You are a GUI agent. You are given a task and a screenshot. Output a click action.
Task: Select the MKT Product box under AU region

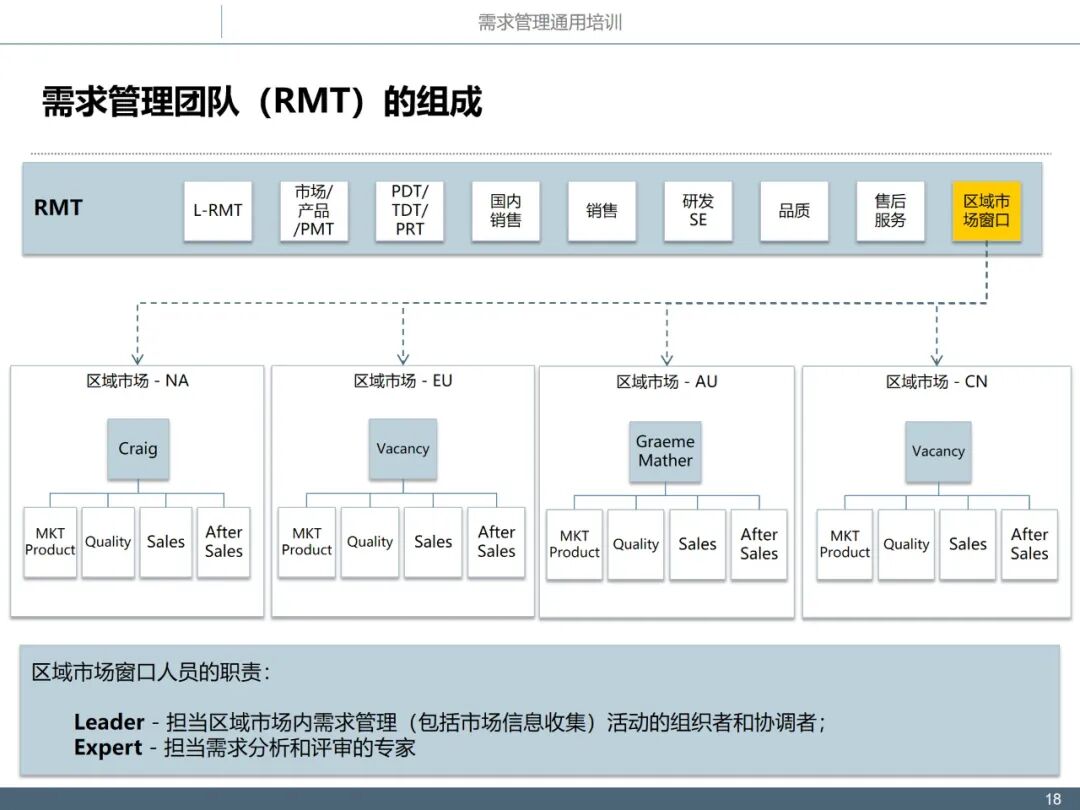pyautogui.click(x=573, y=545)
